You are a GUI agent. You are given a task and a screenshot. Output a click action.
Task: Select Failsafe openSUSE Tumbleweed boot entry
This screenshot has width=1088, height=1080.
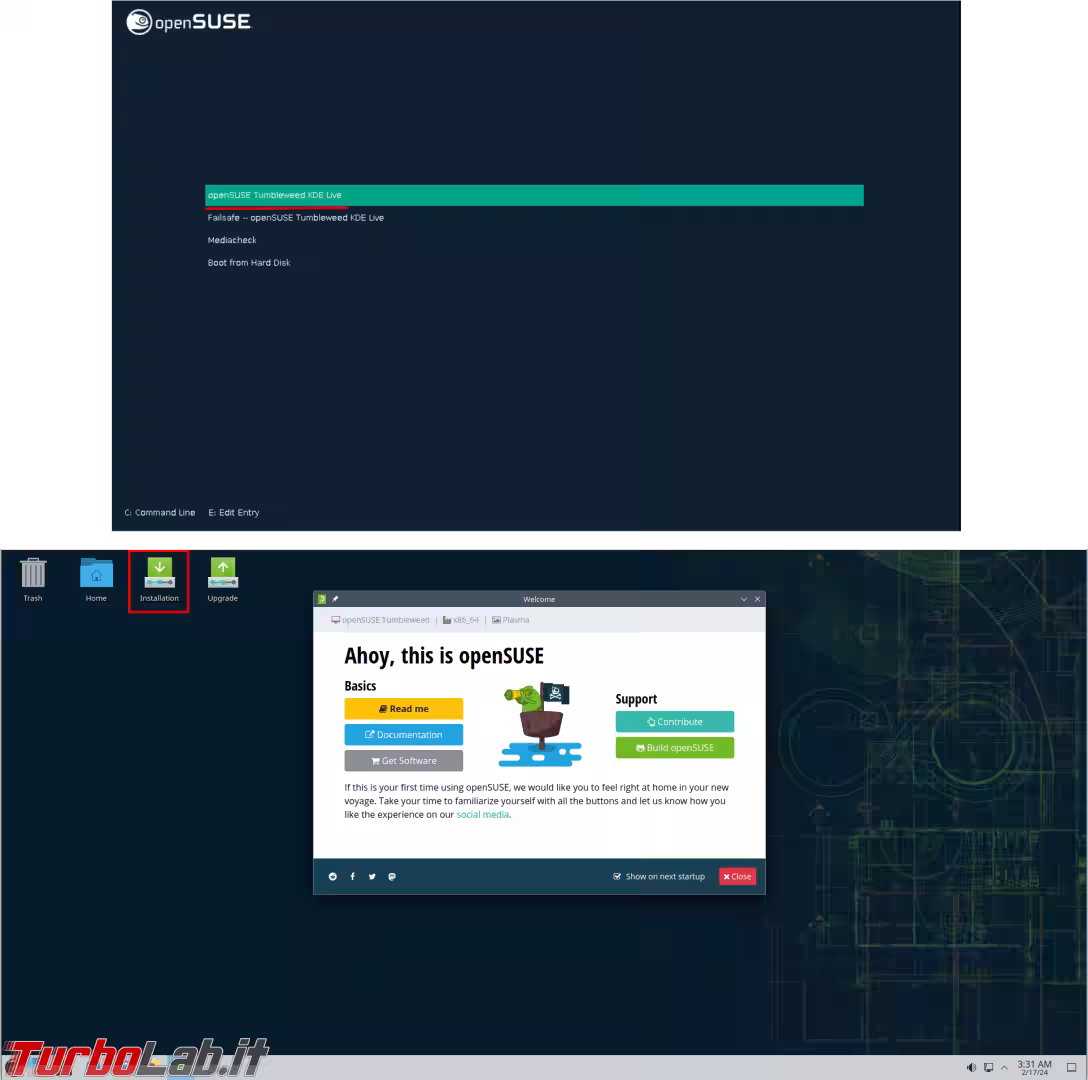click(296, 218)
